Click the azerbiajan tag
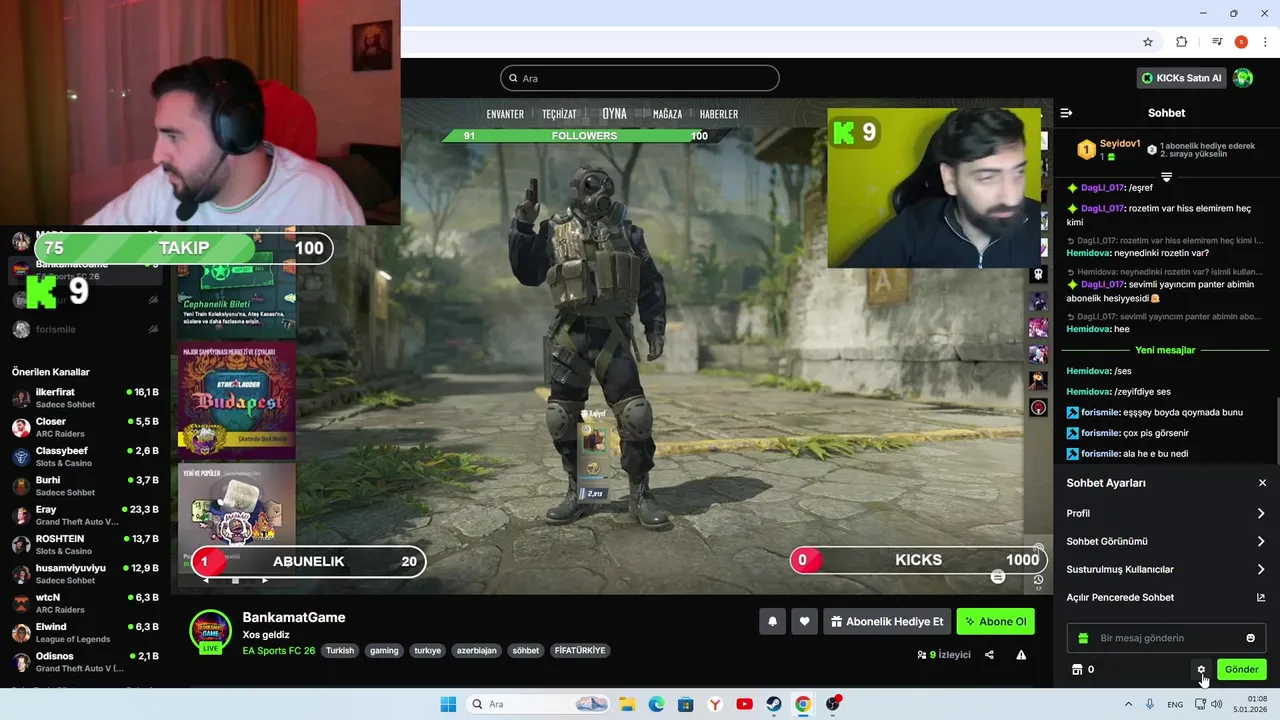The height and width of the screenshot is (720, 1280). click(476, 651)
